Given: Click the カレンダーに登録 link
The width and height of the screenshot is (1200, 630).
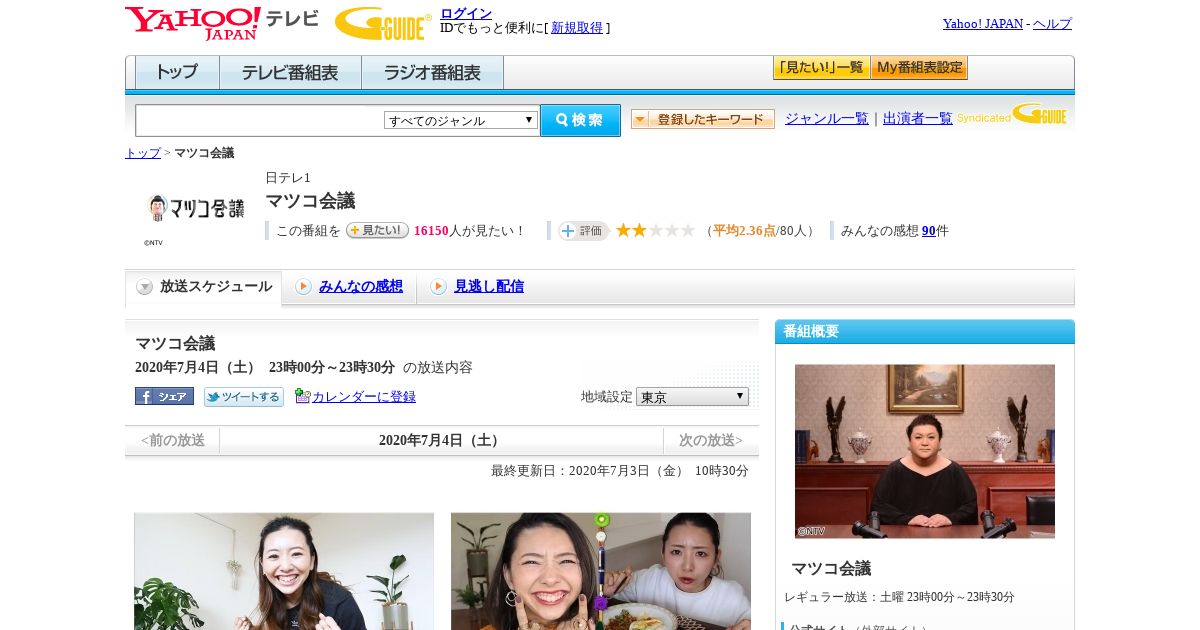Looking at the screenshot, I should [364, 397].
